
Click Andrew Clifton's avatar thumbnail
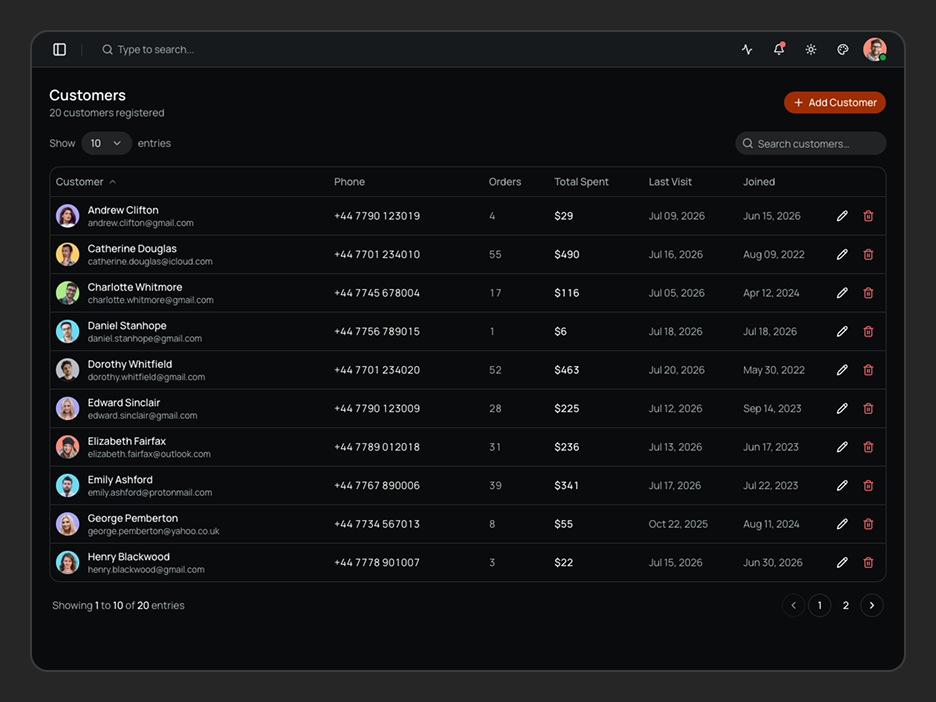(67, 216)
